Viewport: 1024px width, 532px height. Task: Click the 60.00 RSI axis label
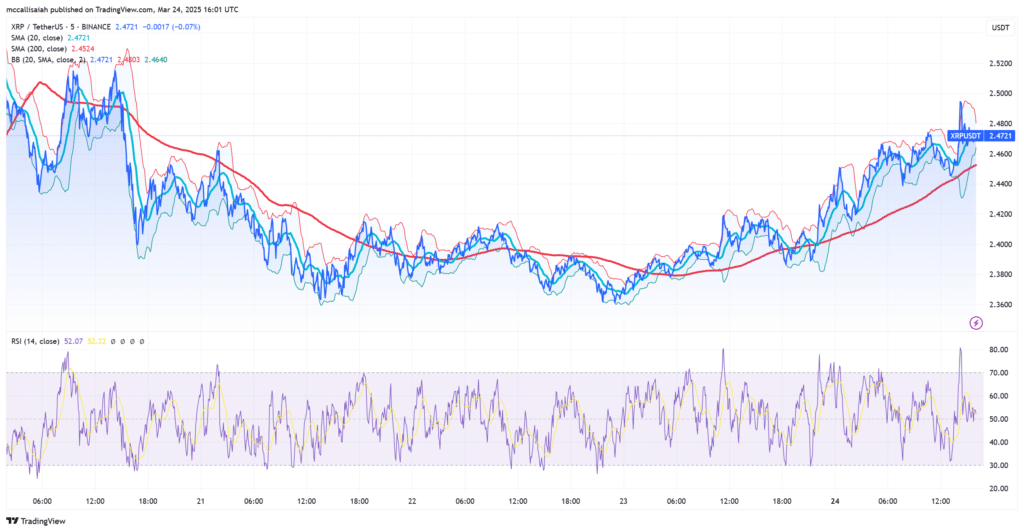(x=998, y=396)
